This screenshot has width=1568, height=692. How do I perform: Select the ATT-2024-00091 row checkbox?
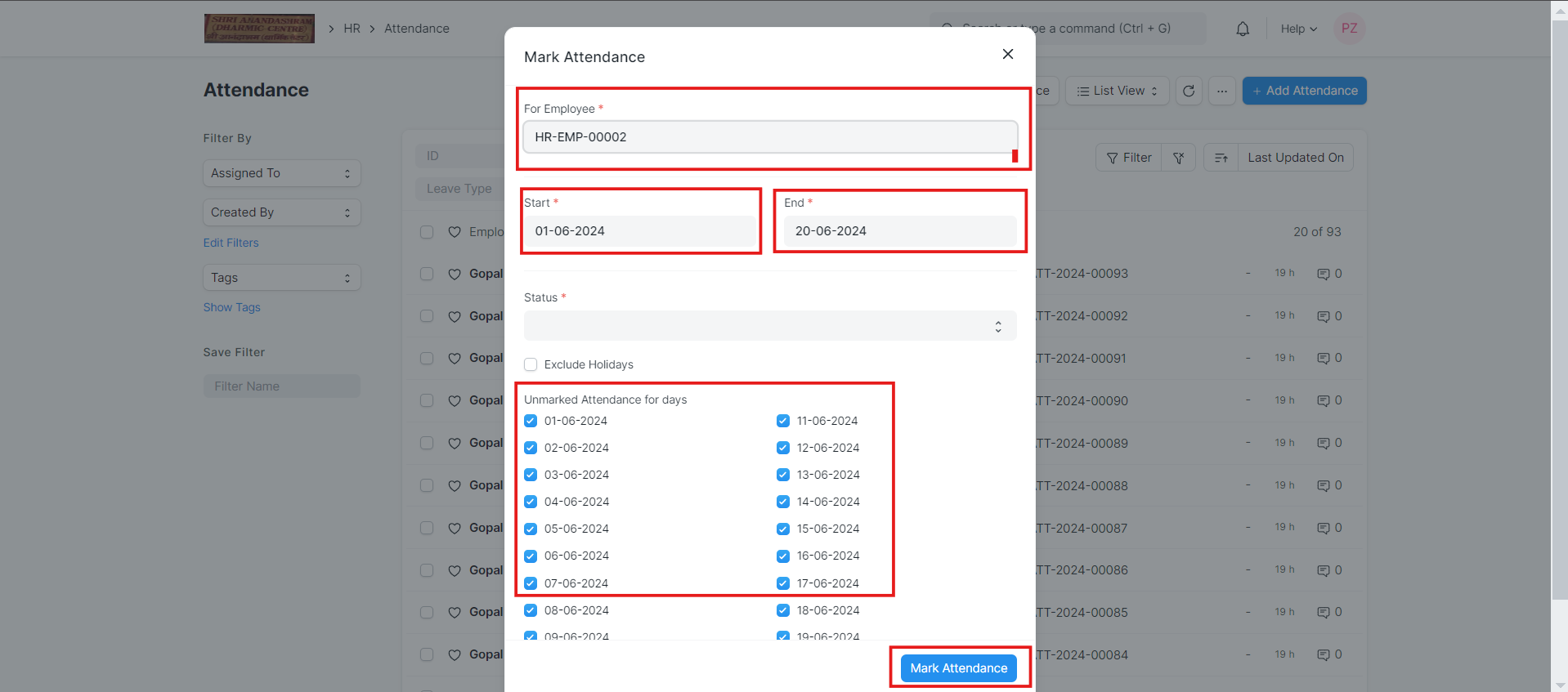click(x=427, y=358)
